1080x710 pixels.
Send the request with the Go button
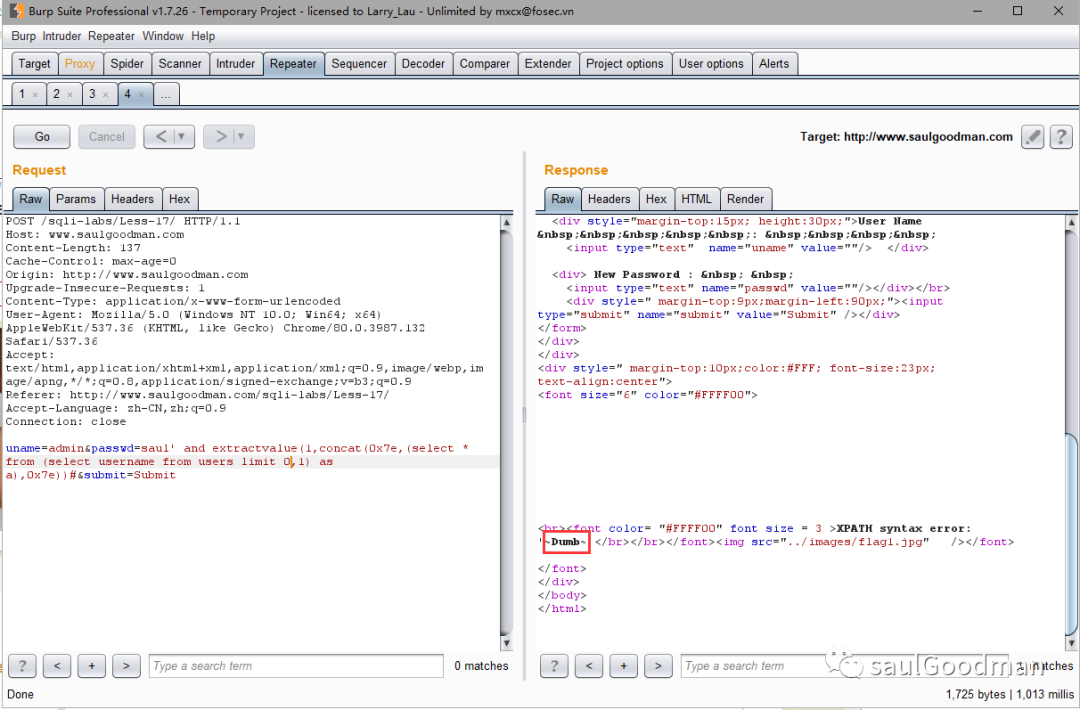click(42, 136)
